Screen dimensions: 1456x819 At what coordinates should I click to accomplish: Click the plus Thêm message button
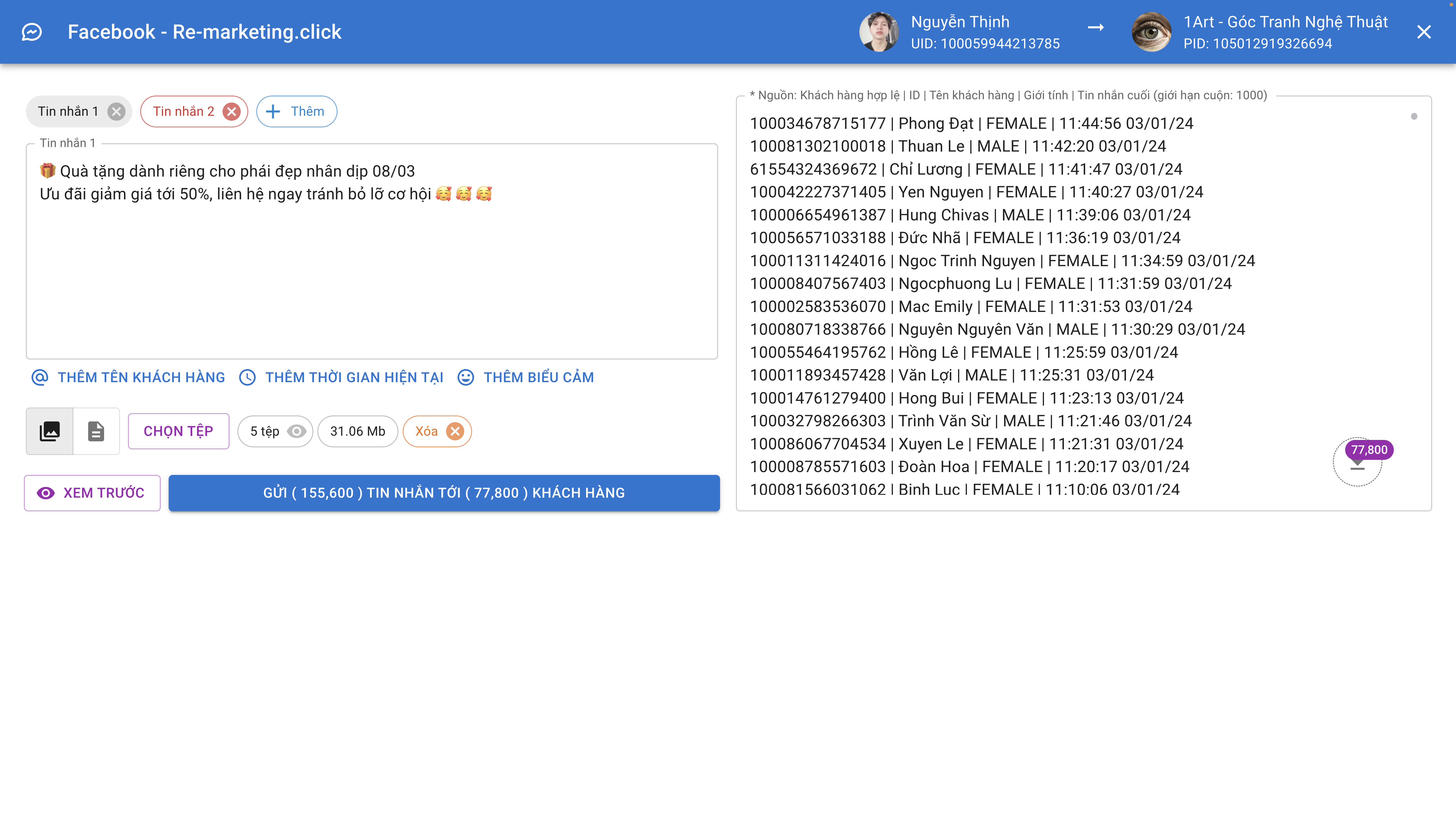pyautogui.click(x=296, y=111)
